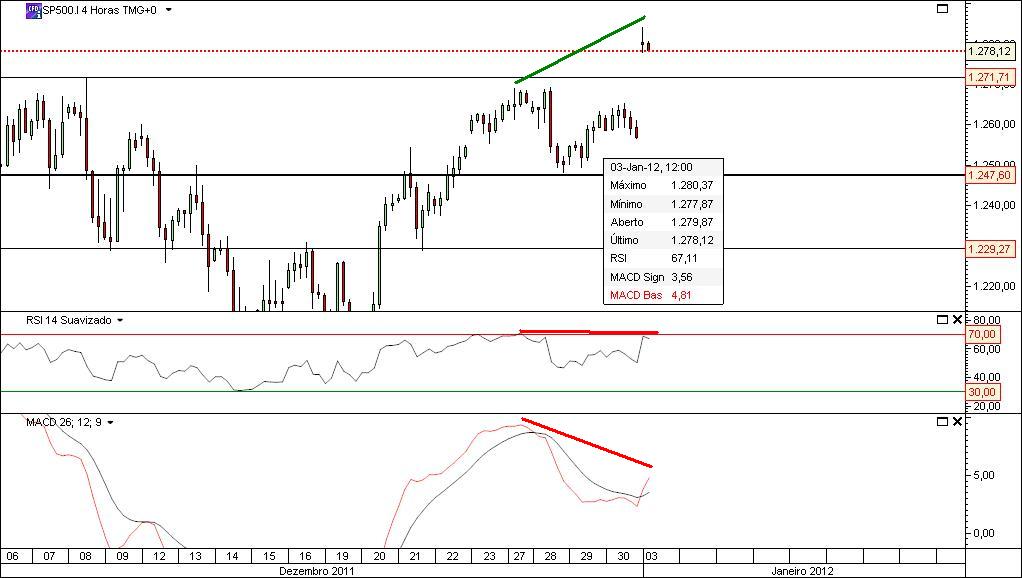Click the RSI 14 Suavizado indicator title
Image resolution: width=1022 pixels, height=578 pixels.
pyautogui.click(x=68, y=321)
